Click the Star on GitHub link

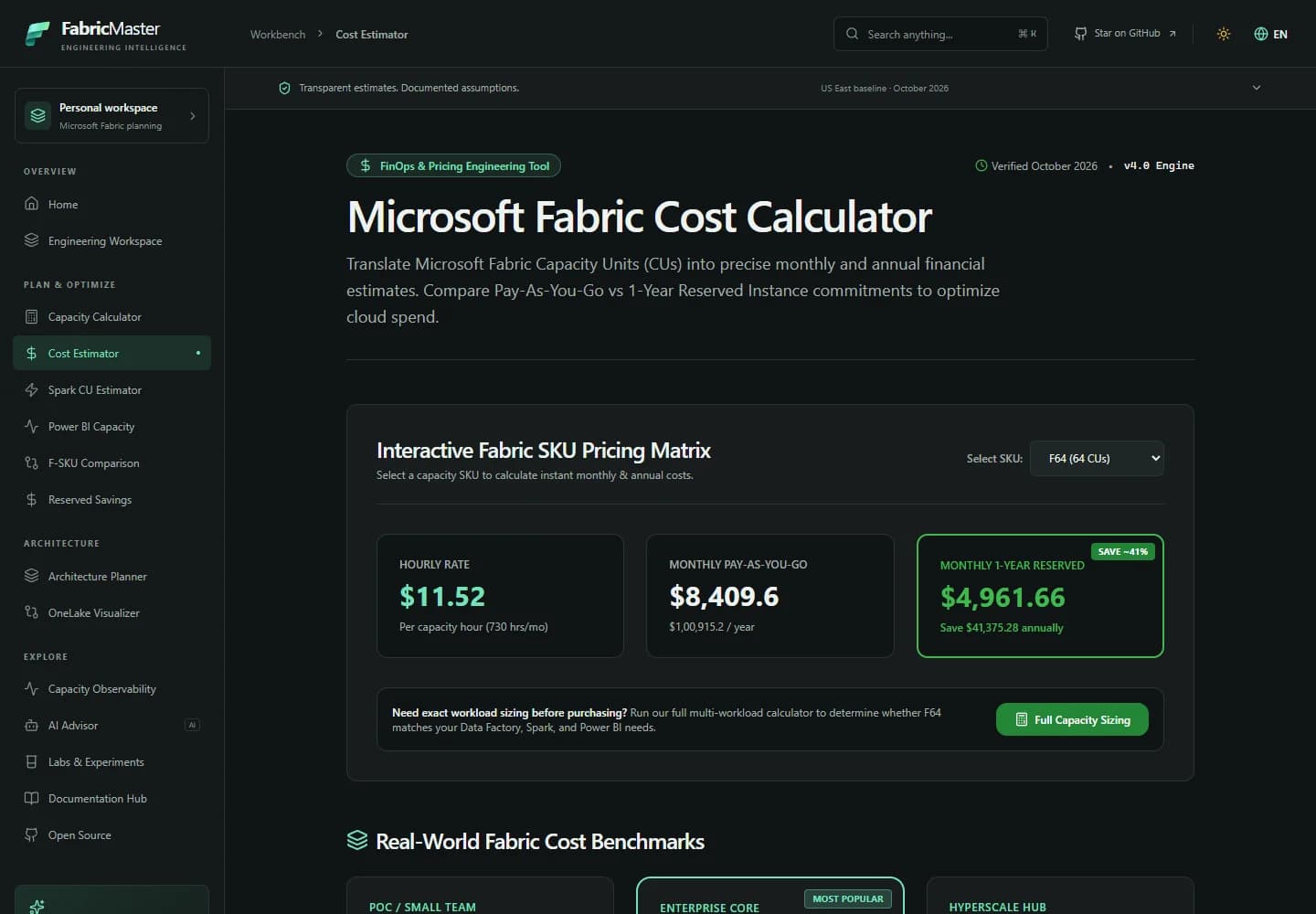click(x=1126, y=34)
